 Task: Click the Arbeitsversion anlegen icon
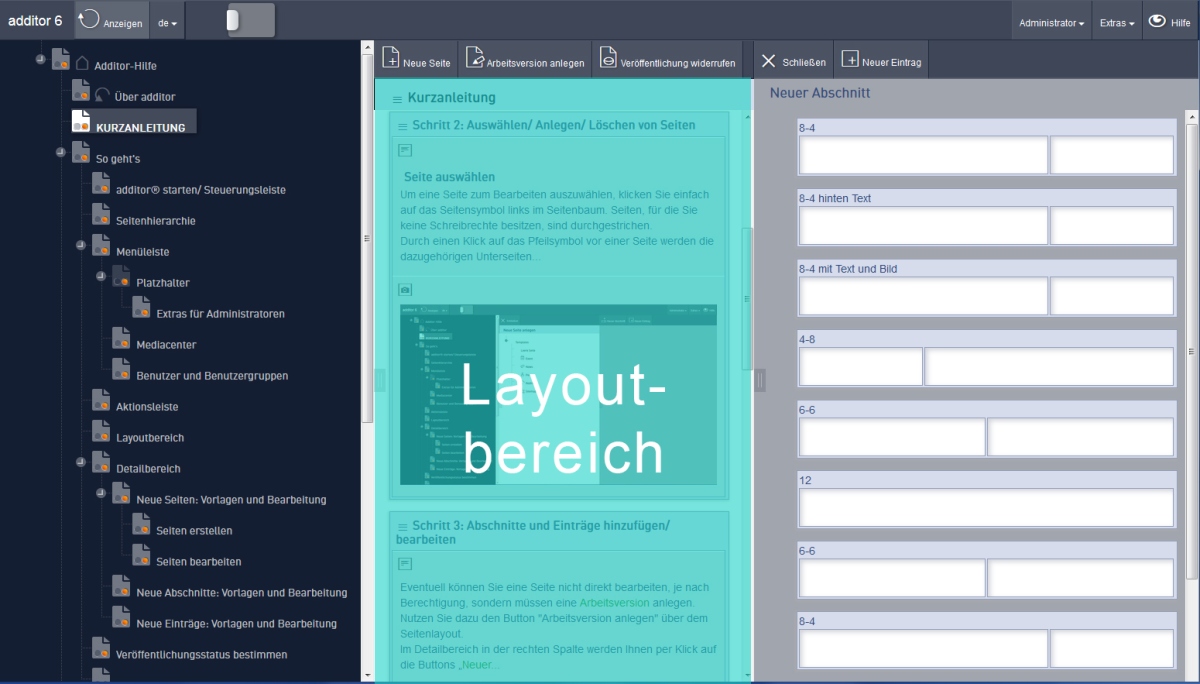point(474,59)
